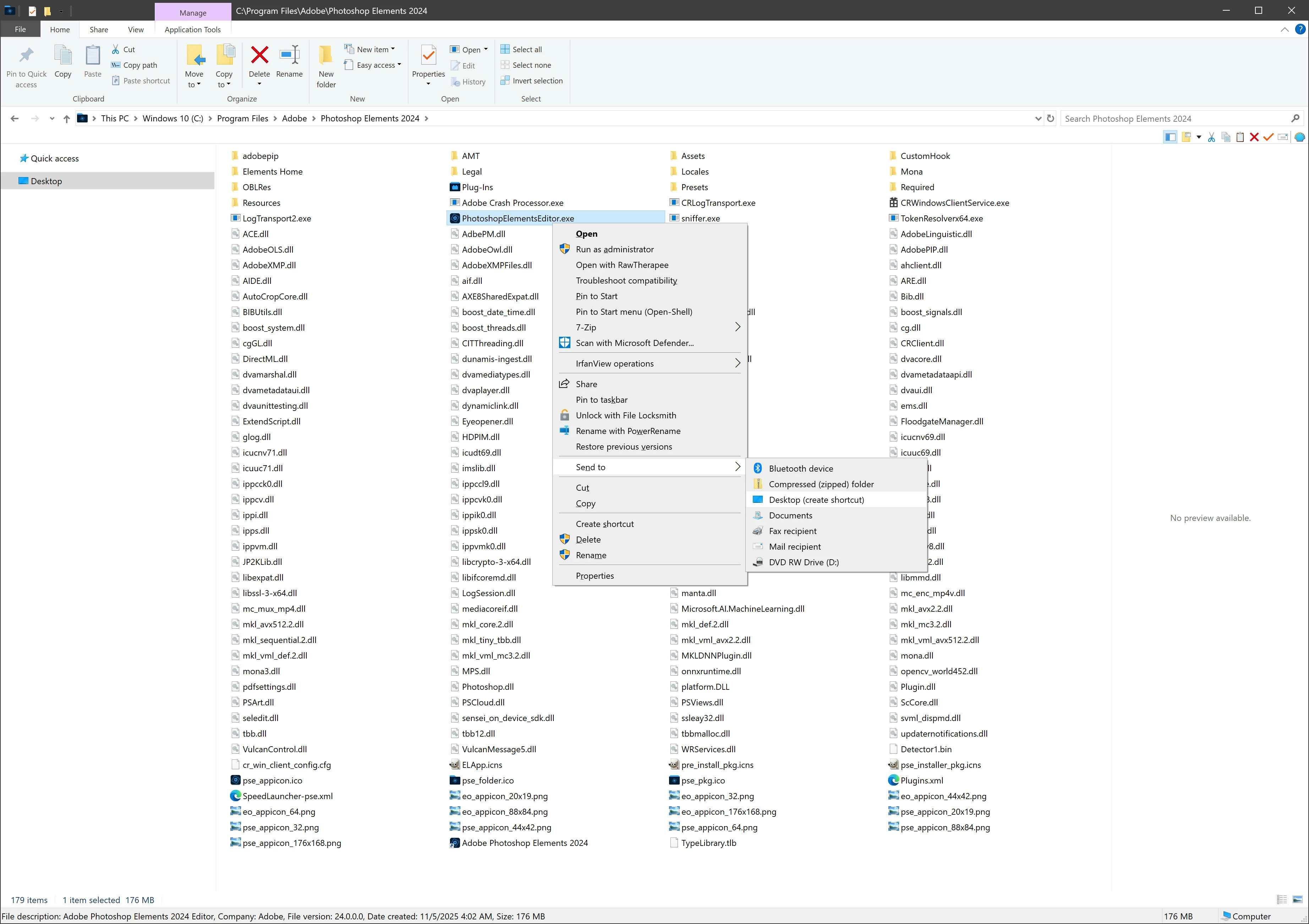1309x924 pixels.
Task: Click the orange checkmark icon in the small right toolbar
Action: [x=1269, y=137]
